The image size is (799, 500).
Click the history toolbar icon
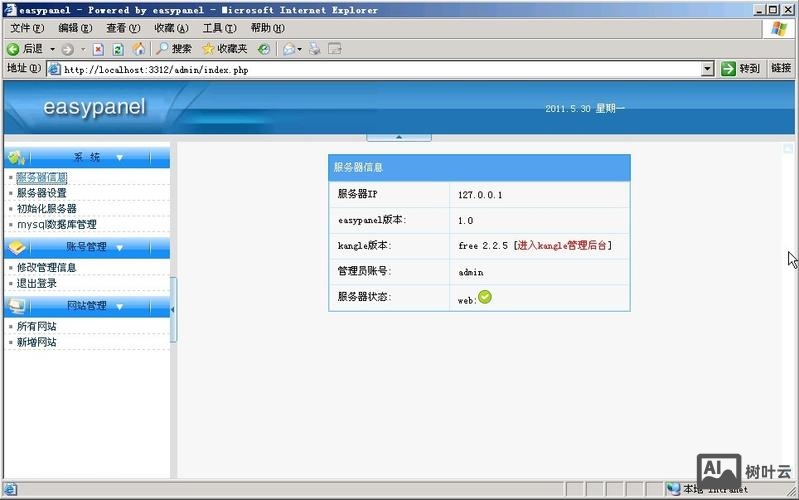coord(263,49)
